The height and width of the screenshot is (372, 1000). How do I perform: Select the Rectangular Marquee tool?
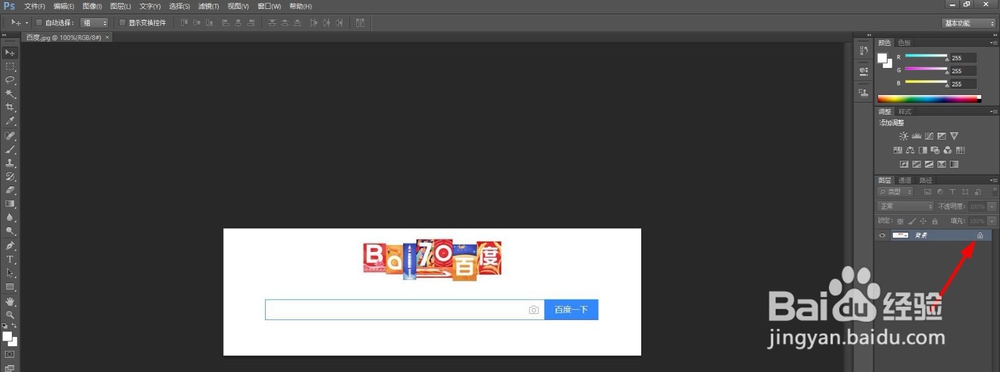tap(10, 66)
